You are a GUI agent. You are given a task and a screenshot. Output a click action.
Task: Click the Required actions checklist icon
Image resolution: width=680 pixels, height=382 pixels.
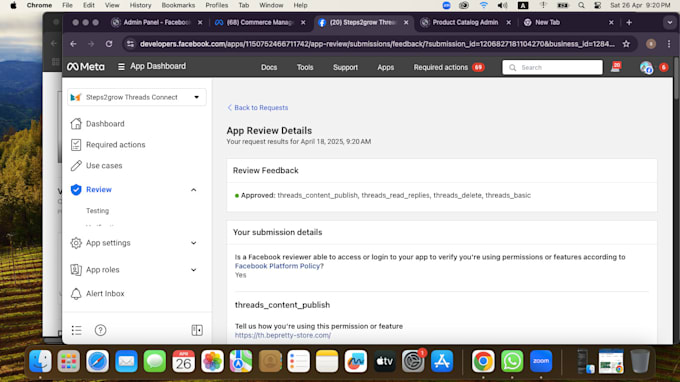click(76, 144)
